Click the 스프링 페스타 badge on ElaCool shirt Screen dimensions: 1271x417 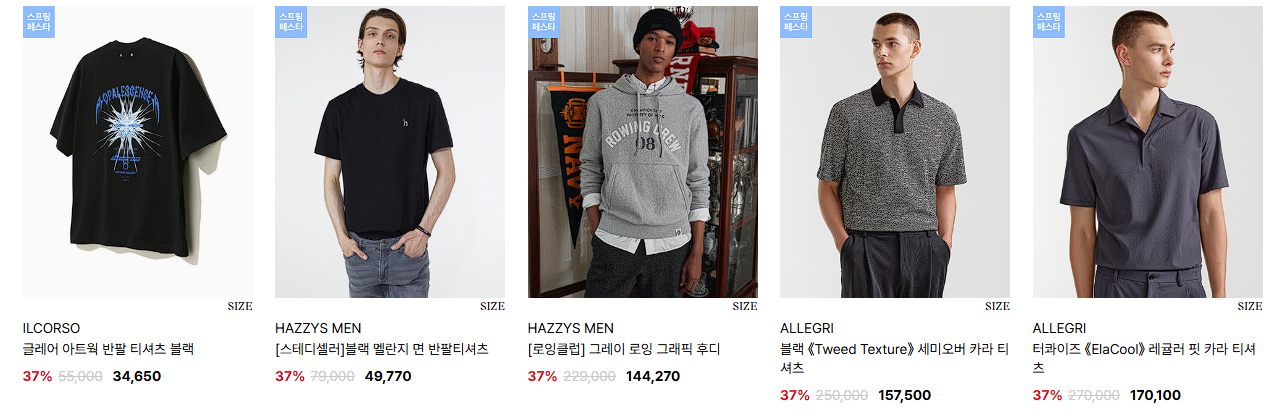click(1049, 22)
